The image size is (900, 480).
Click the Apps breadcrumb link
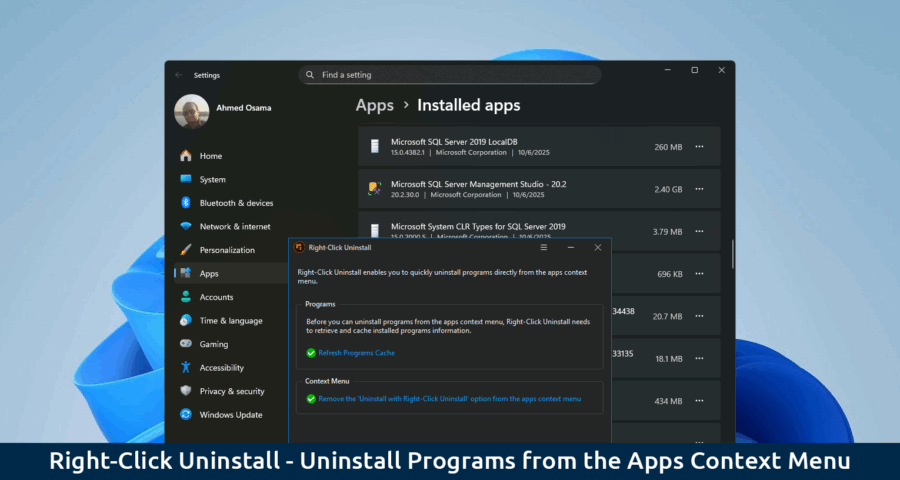tap(374, 105)
